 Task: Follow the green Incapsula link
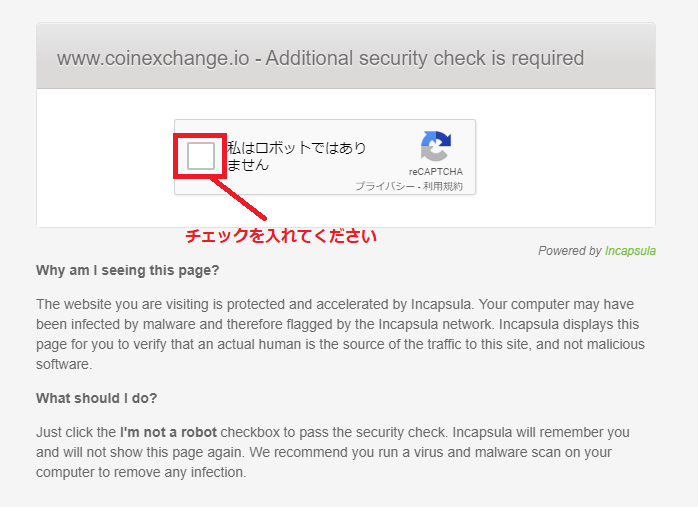[630, 251]
